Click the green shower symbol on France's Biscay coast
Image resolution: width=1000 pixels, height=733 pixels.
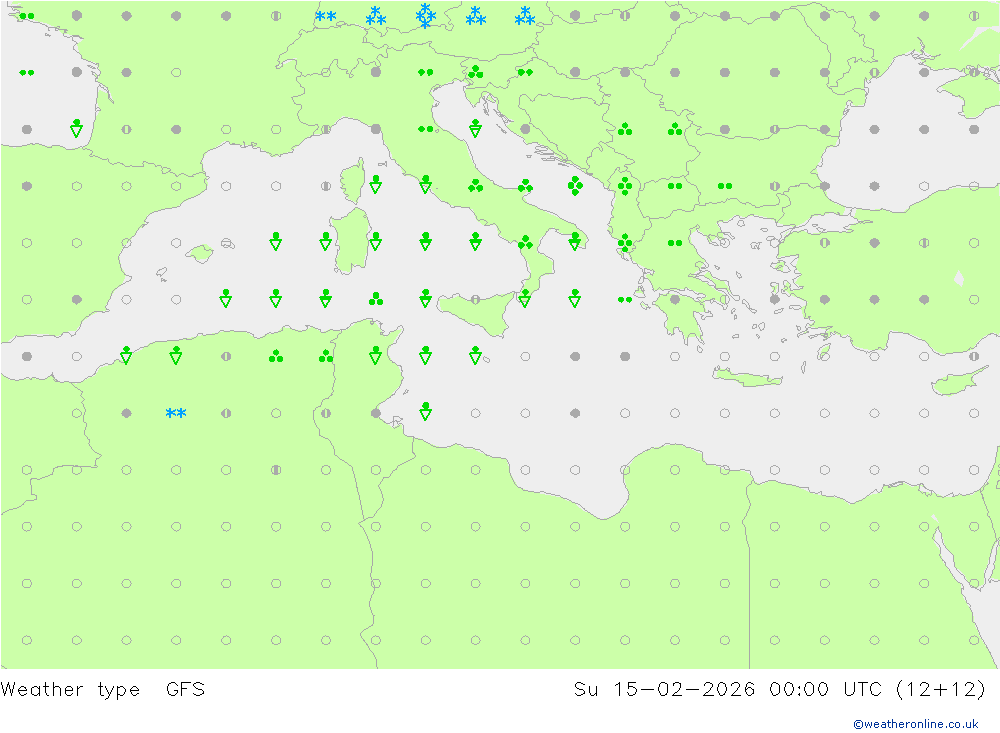click(77, 128)
